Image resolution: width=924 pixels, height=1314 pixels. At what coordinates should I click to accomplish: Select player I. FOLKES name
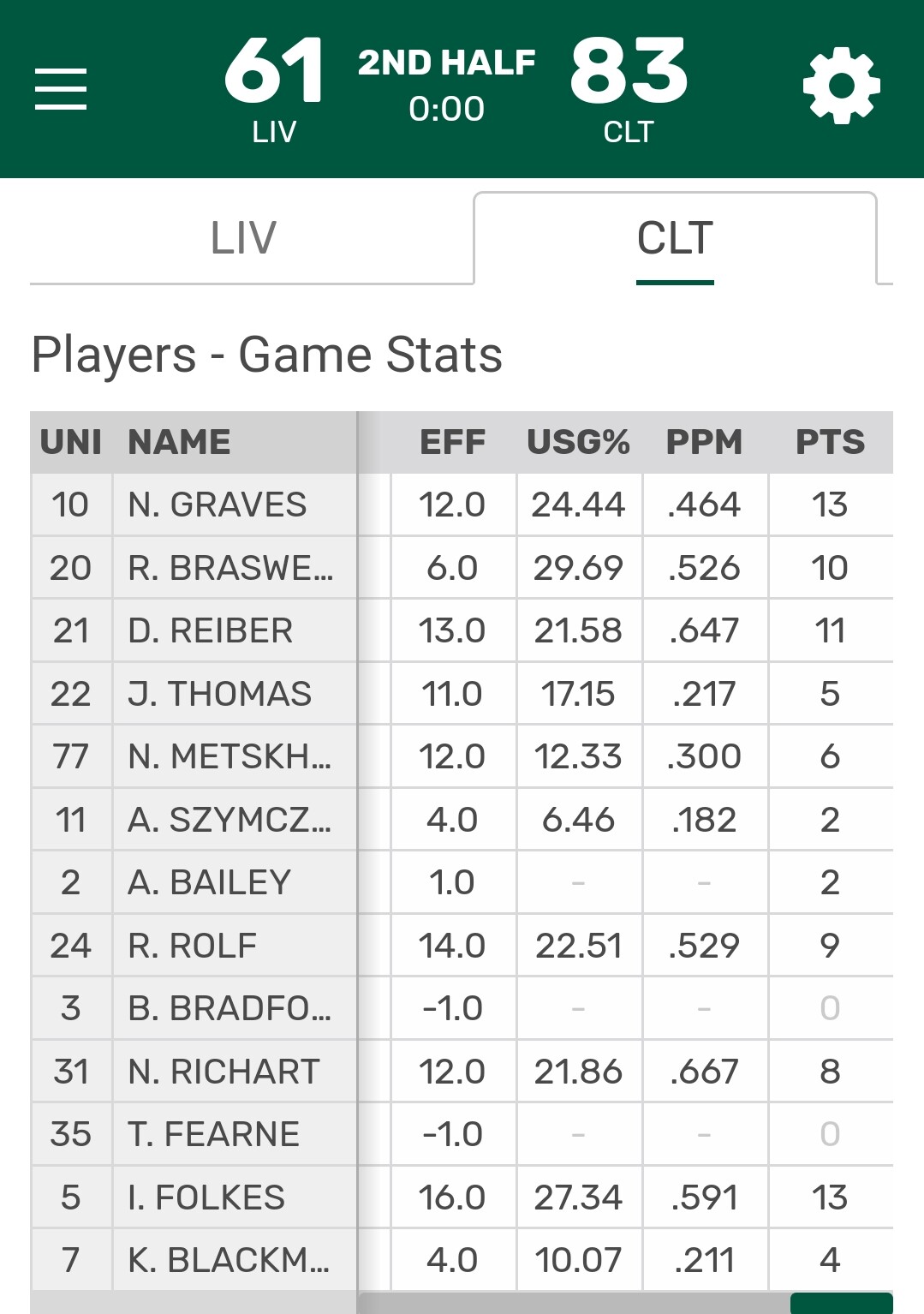[206, 1198]
